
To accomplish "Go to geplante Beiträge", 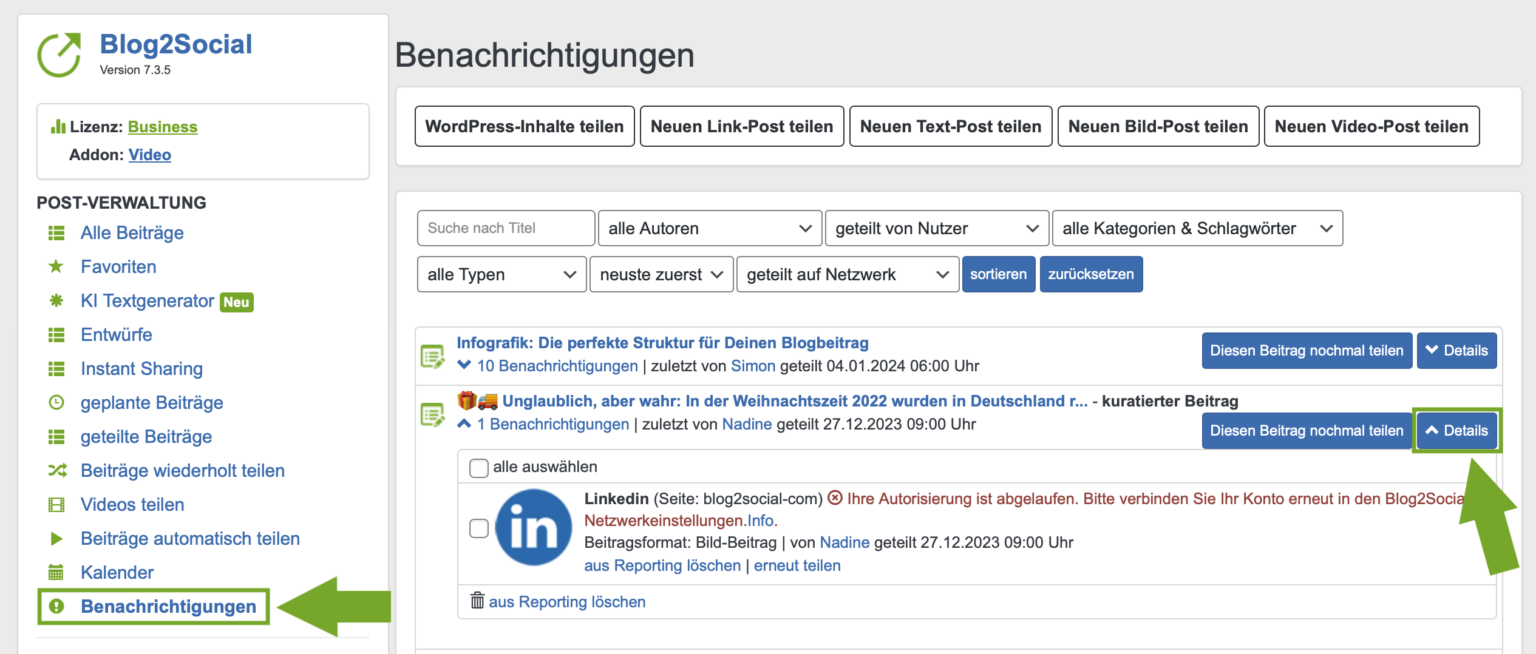I will pos(152,403).
